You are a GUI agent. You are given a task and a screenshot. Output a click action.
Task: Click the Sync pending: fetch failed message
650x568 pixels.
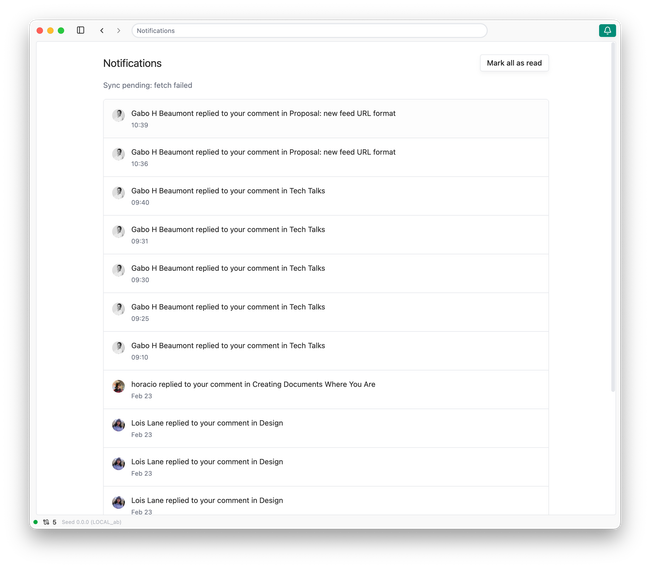click(147, 86)
